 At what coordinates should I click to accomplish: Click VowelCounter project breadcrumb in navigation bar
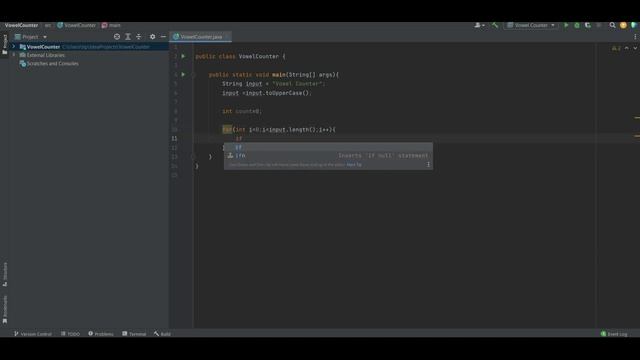[x=21, y=25]
